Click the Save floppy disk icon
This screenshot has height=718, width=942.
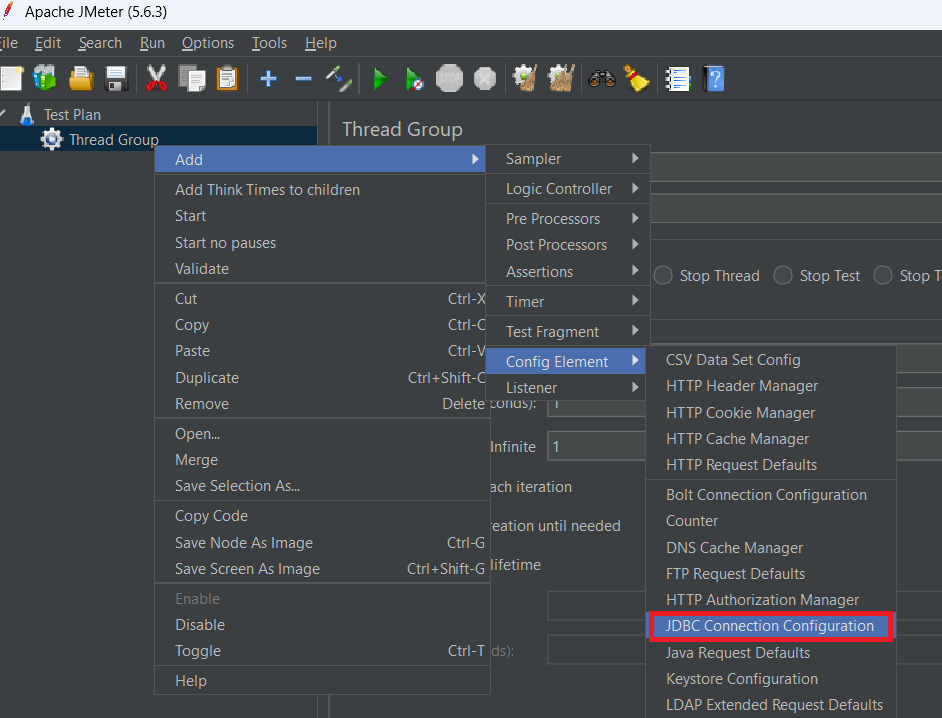[x=116, y=79]
